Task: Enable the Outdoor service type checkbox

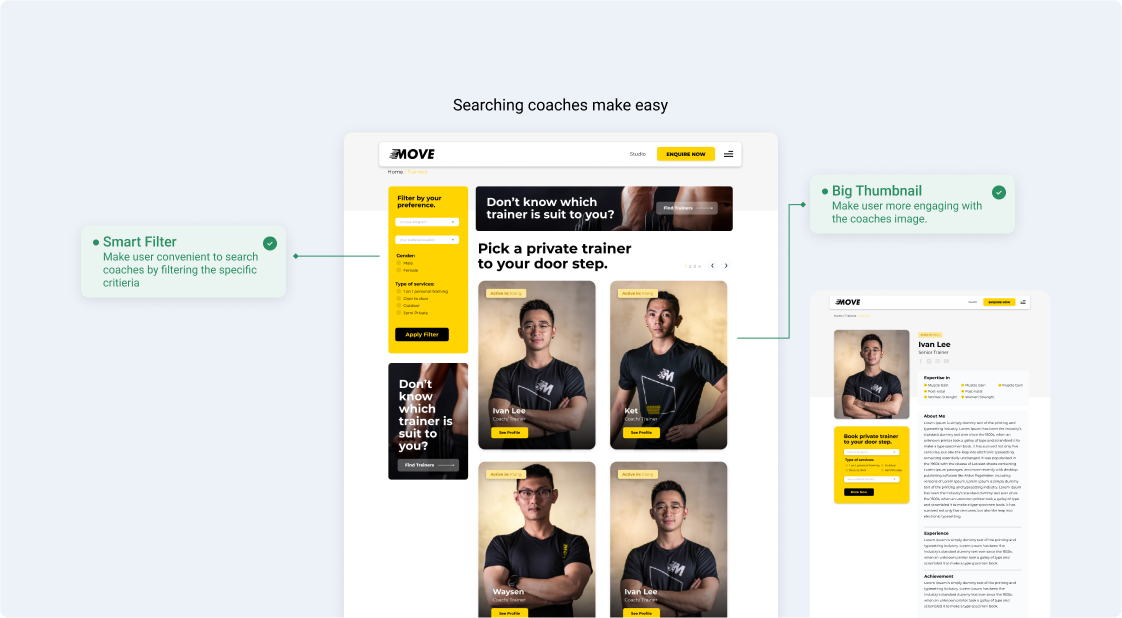Action: click(399, 305)
